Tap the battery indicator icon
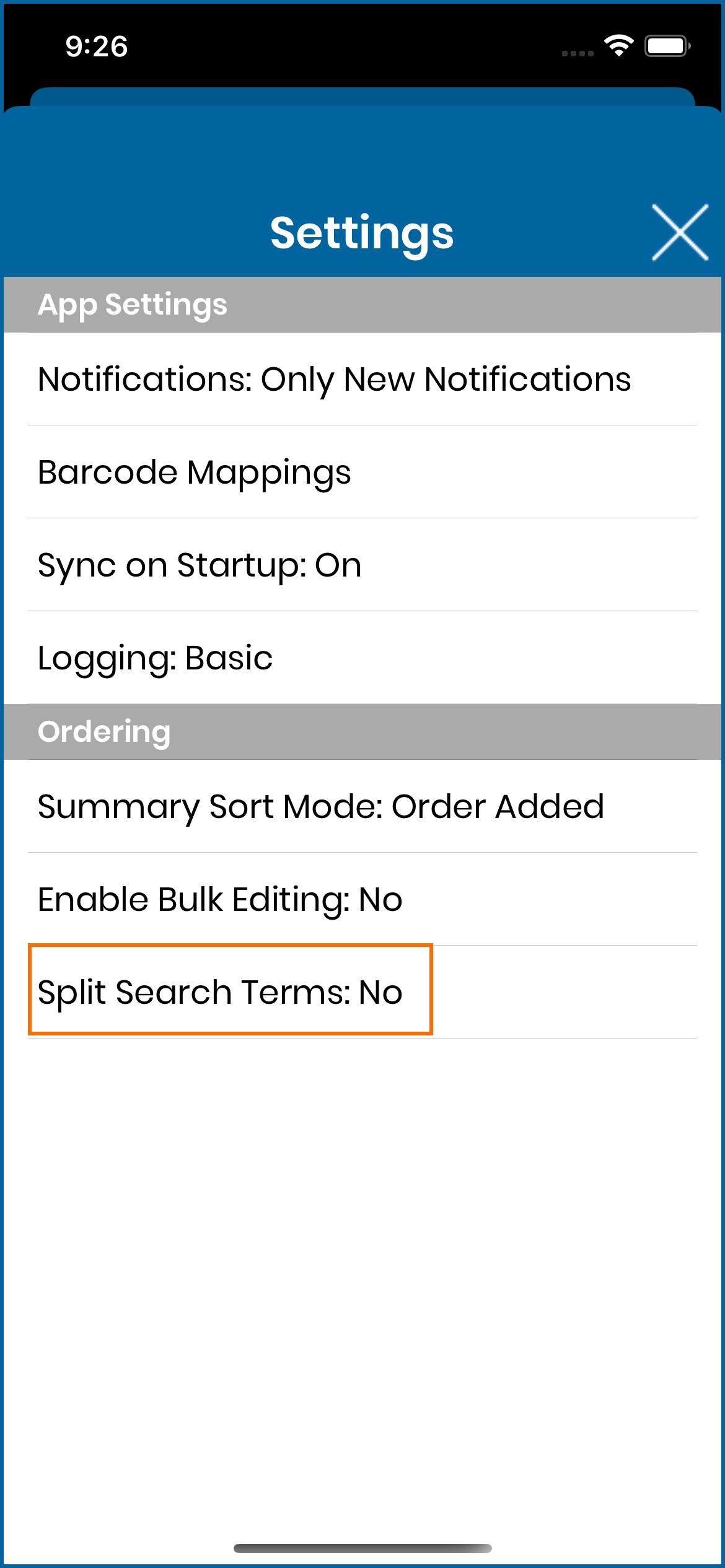The height and width of the screenshot is (1568, 725). point(667,46)
